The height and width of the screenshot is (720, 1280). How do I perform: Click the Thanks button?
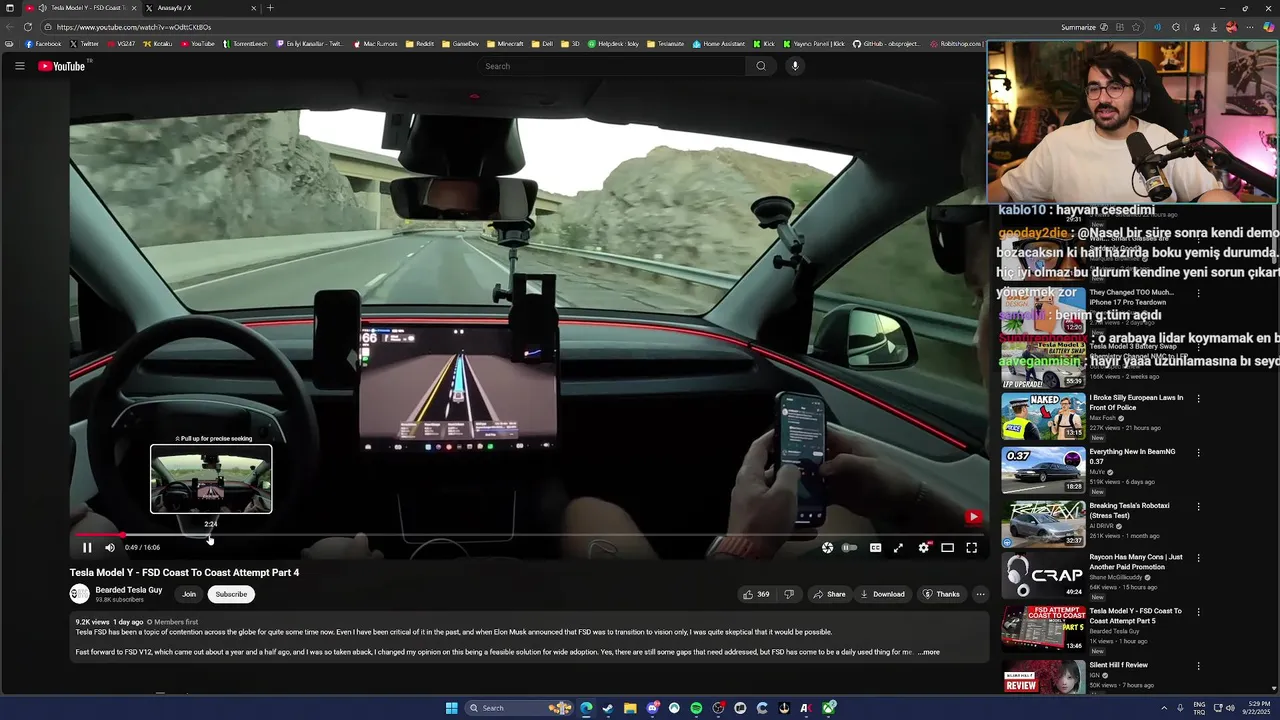pyautogui.click(x=941, y=594)
